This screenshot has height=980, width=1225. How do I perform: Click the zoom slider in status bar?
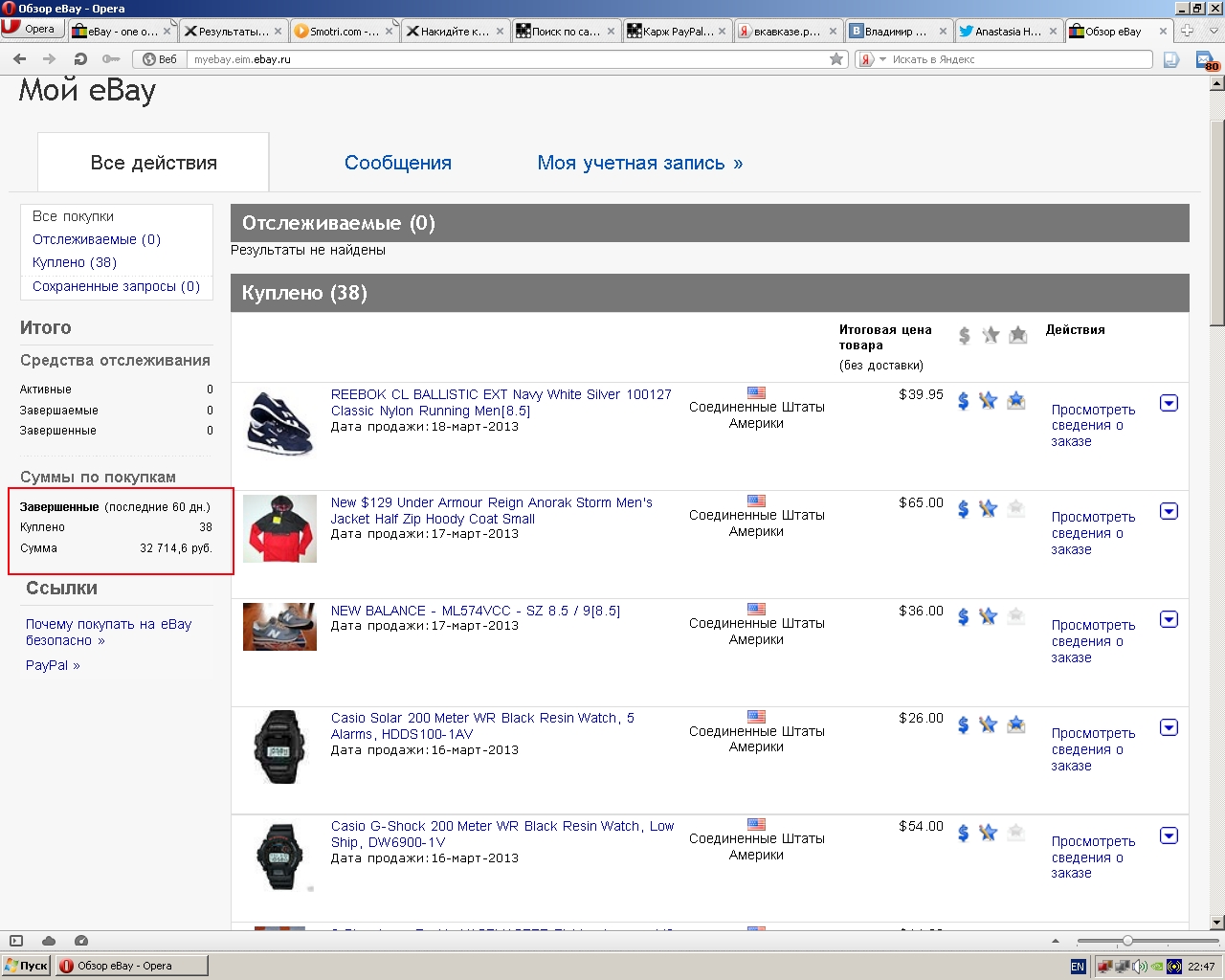pos(1127,941)
